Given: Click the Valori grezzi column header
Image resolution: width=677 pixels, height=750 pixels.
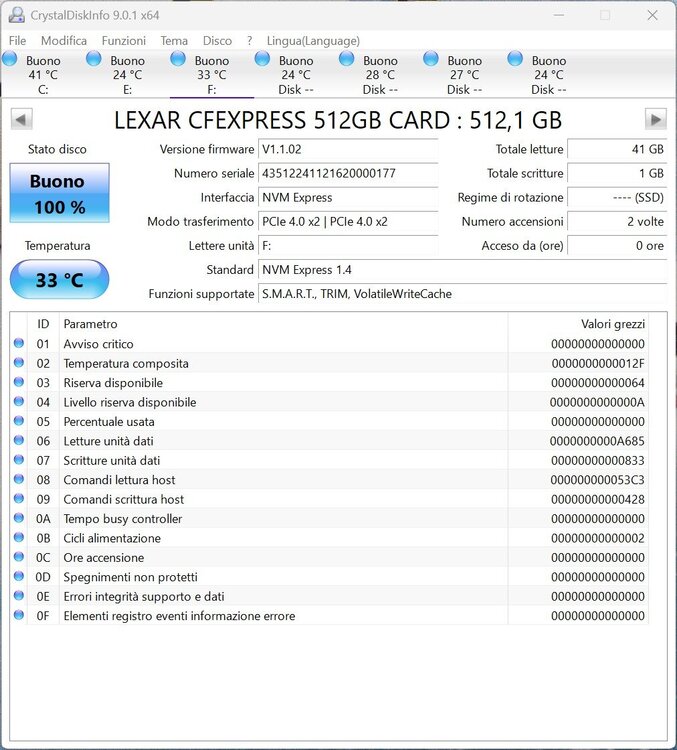Looking at the screenshot, I should pyautogui.click(x=578, y=324).
